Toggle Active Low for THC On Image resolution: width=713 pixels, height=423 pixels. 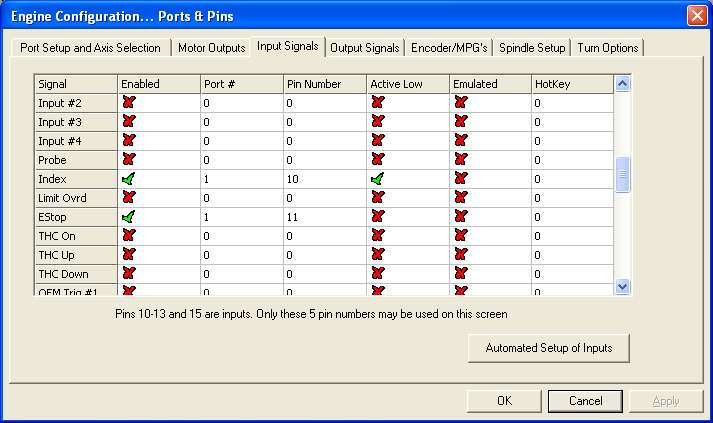(x=378, y=236)
